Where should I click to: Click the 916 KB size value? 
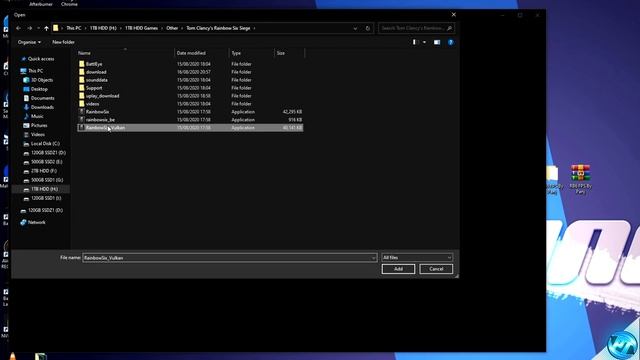tap(295, 120)
